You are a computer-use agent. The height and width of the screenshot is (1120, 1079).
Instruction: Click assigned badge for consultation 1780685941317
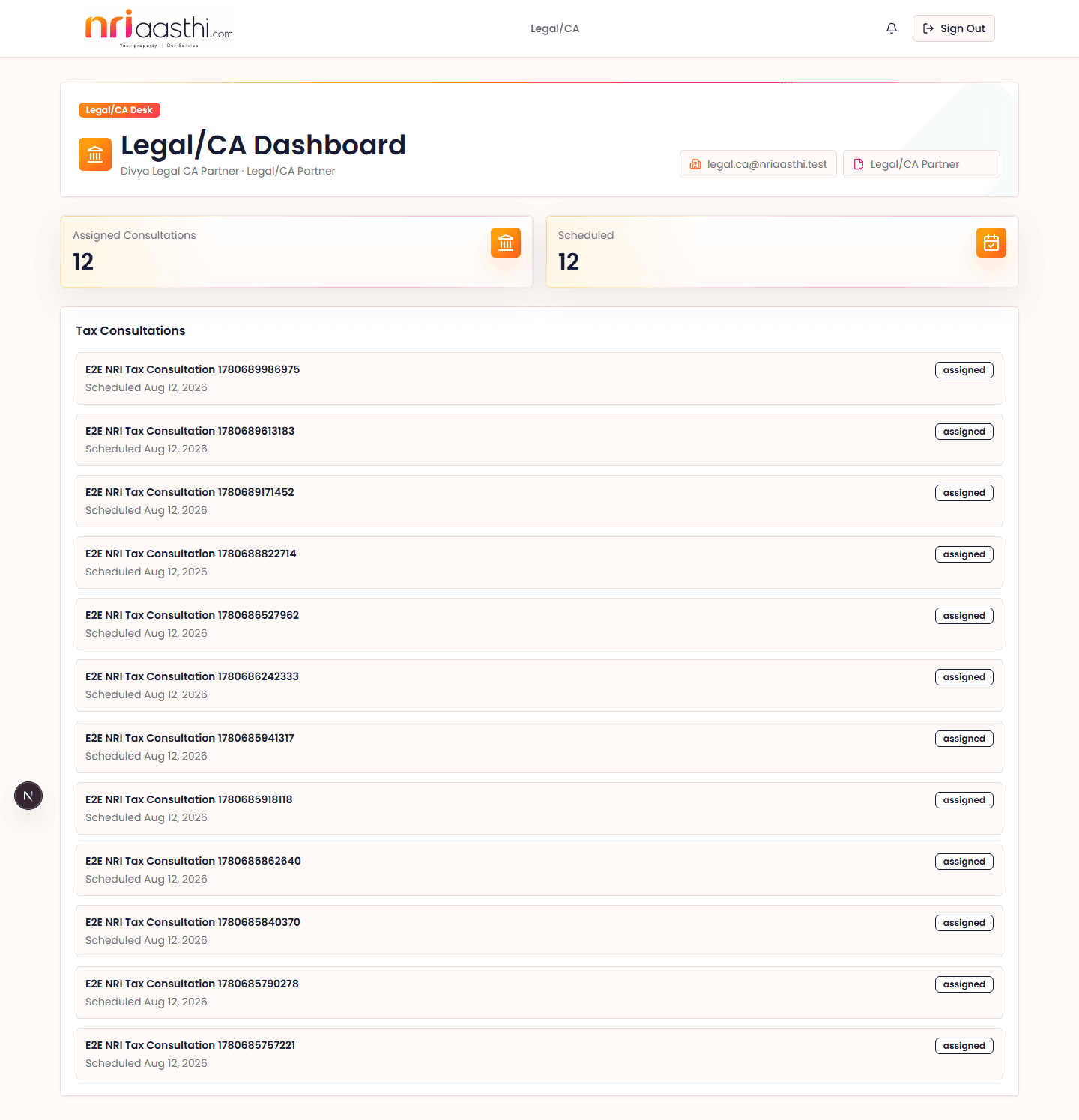[964, 739]
